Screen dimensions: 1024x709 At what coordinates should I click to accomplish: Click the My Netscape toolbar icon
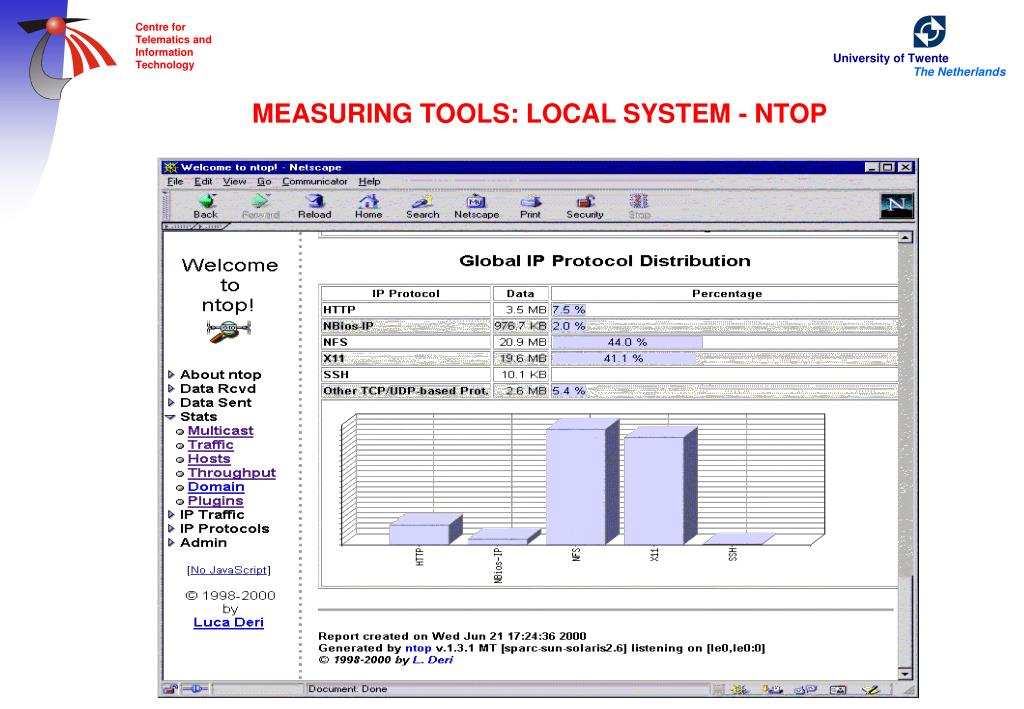tap(476, 206)
